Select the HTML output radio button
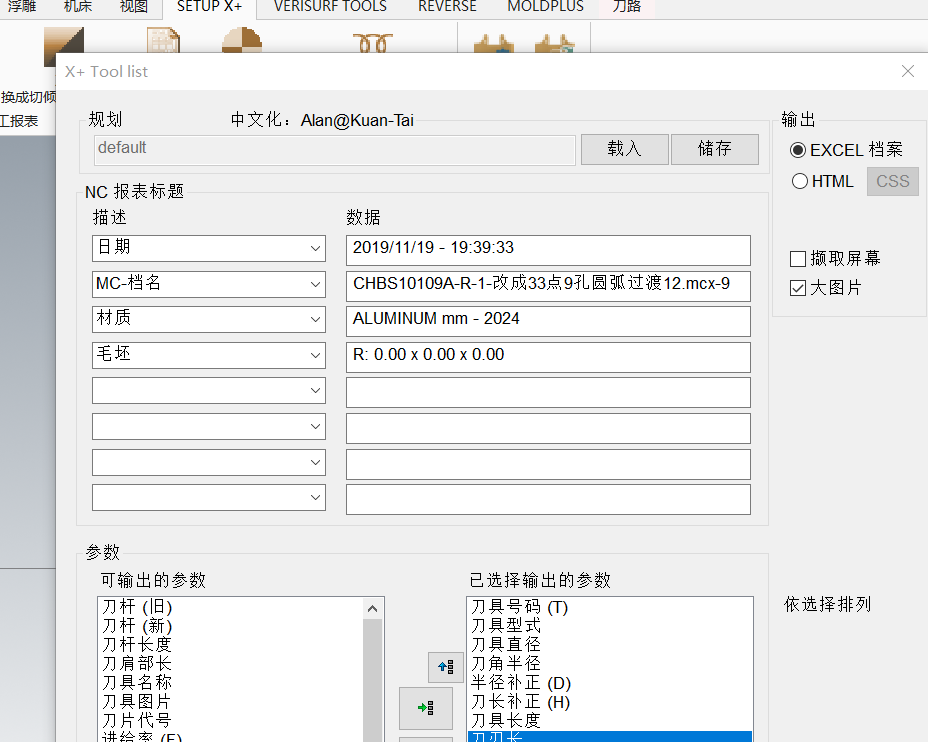Viewport: 928px width, 742px height. coord(800,181)
